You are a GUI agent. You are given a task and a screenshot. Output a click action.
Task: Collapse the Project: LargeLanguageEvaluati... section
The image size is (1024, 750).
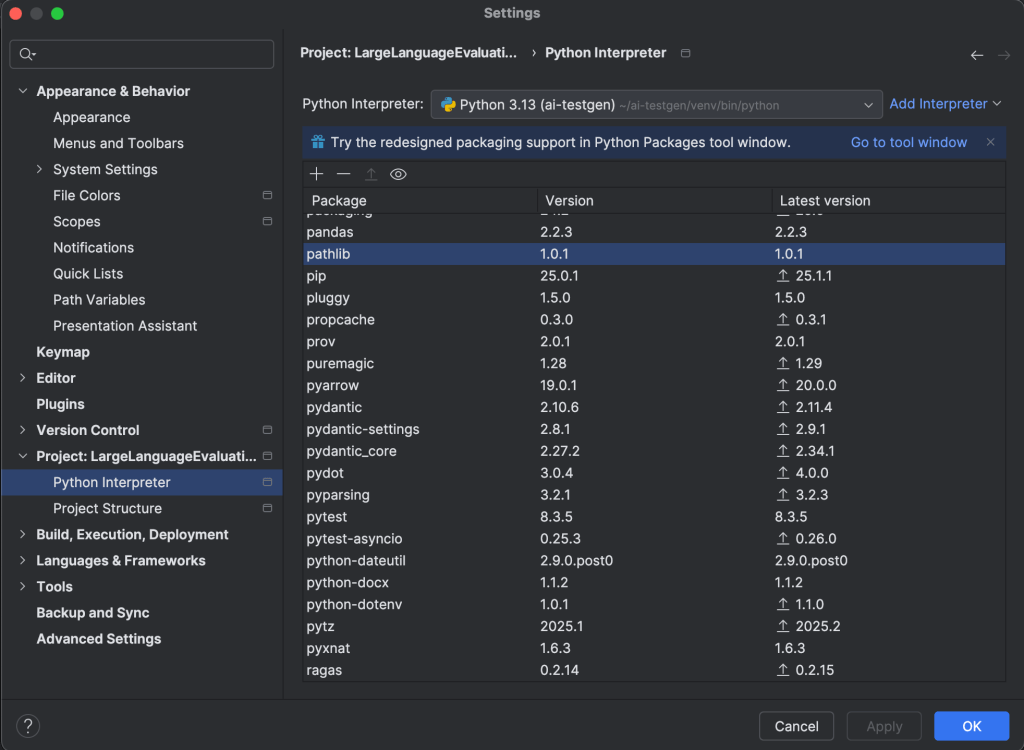point(23,456)
